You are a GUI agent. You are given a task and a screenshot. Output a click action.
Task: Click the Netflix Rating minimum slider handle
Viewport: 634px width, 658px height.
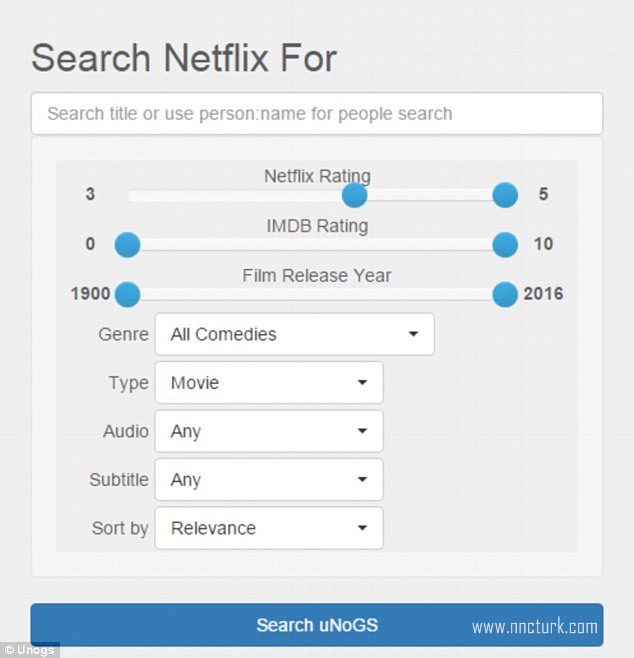[x=355, y=195]
